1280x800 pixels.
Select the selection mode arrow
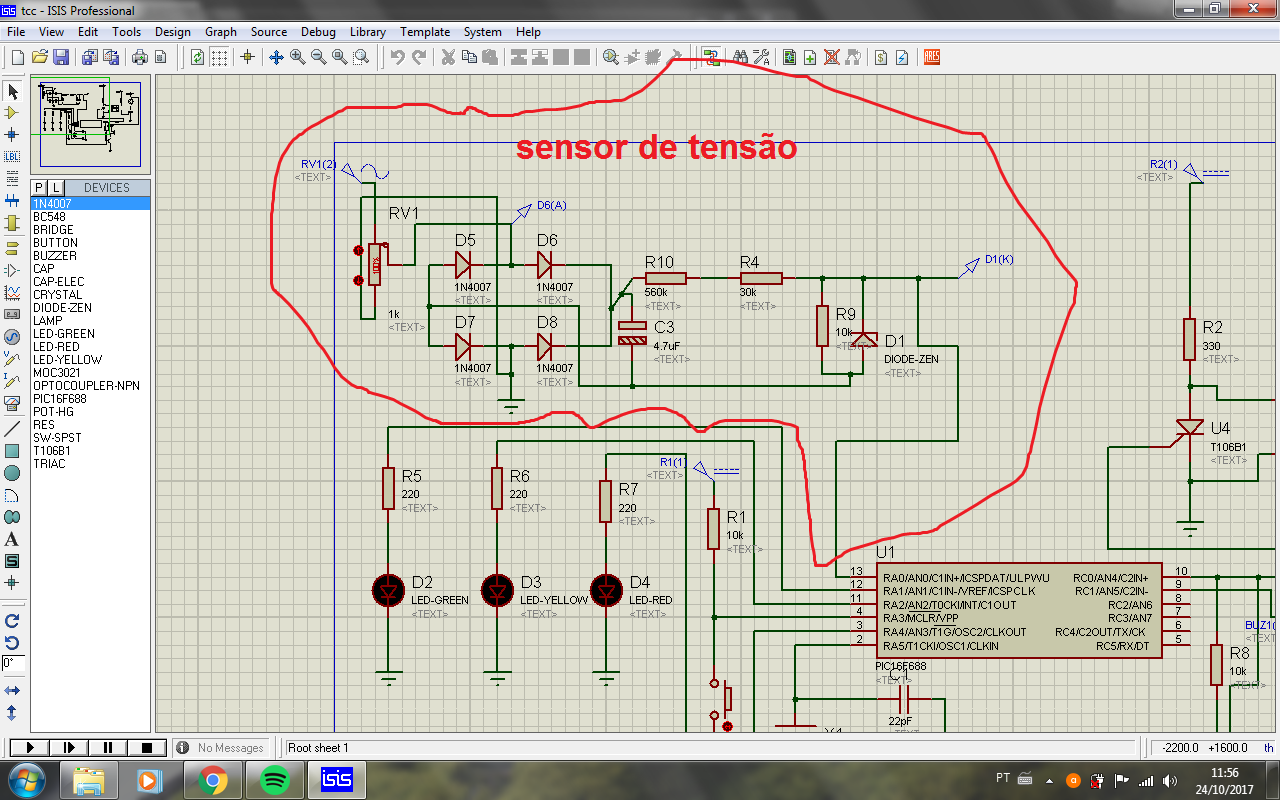tap(12, 92)
